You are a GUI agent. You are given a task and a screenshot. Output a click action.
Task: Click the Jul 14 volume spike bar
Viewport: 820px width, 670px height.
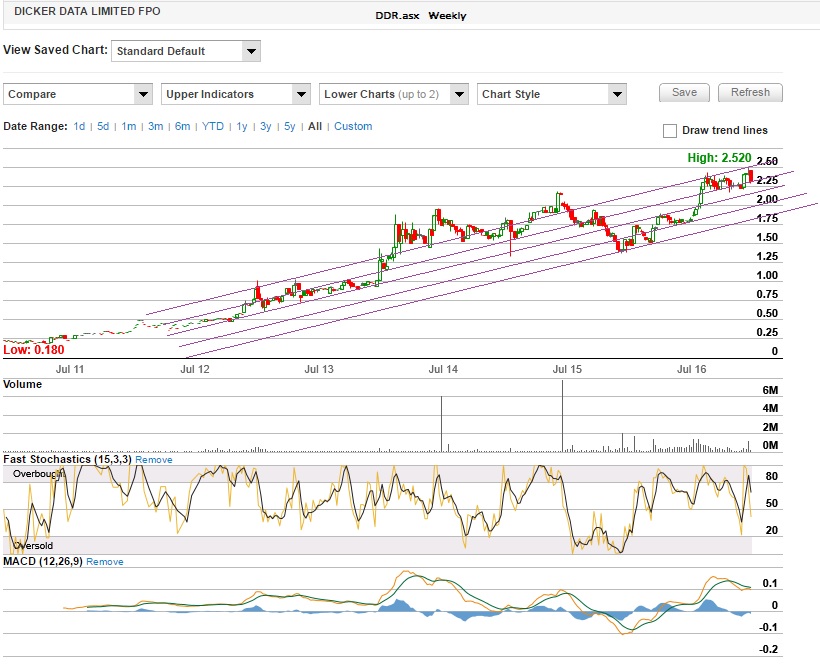point(441,424)
